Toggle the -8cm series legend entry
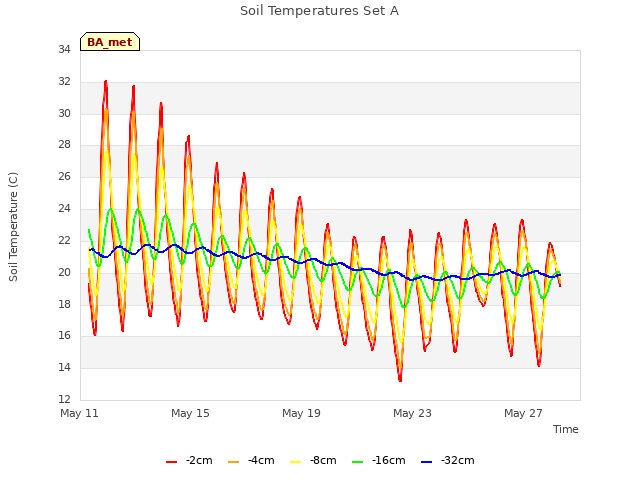This screenshot has width=640, height=480. tap(313, 460)
